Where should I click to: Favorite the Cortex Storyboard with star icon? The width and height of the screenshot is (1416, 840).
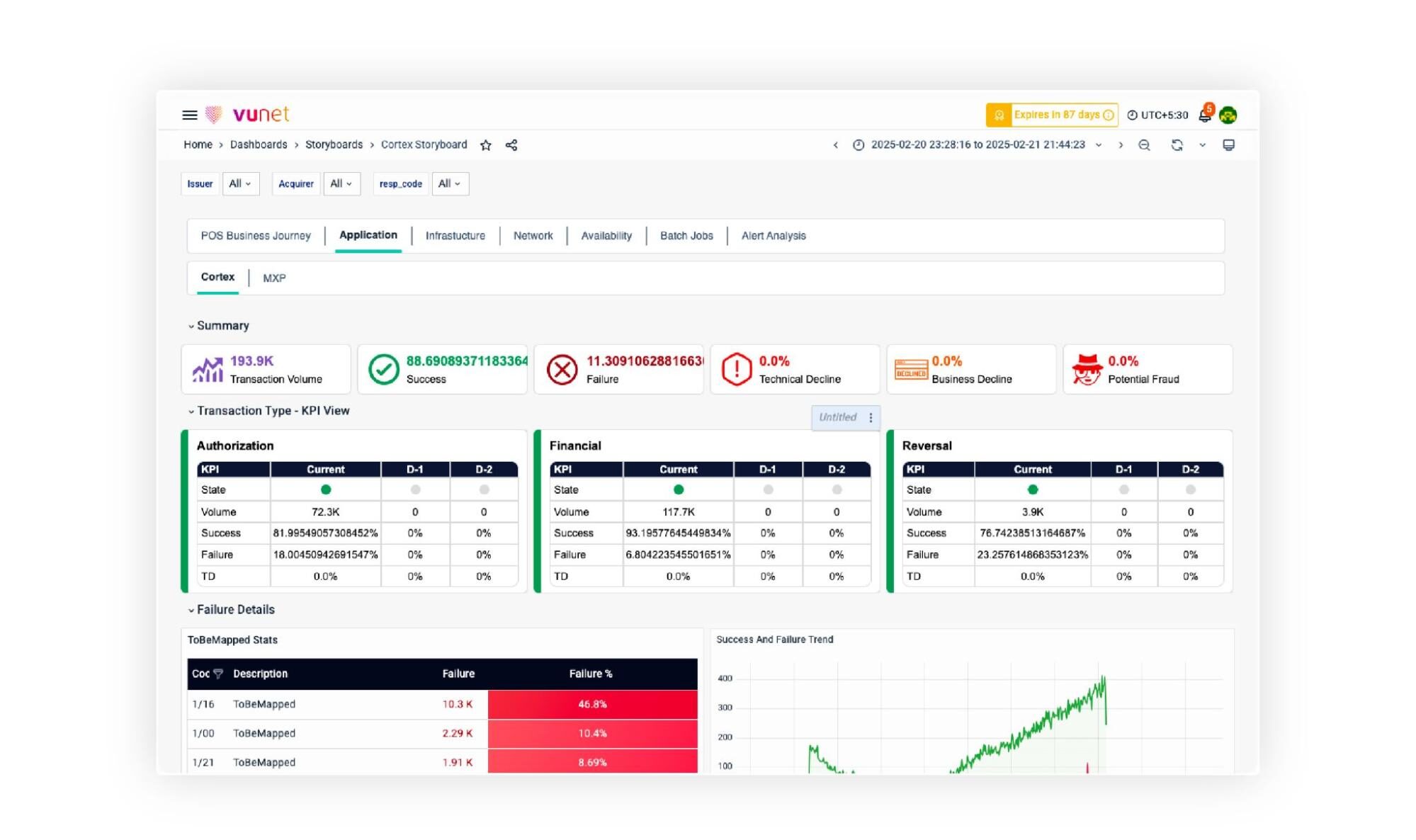coord(485,145)
